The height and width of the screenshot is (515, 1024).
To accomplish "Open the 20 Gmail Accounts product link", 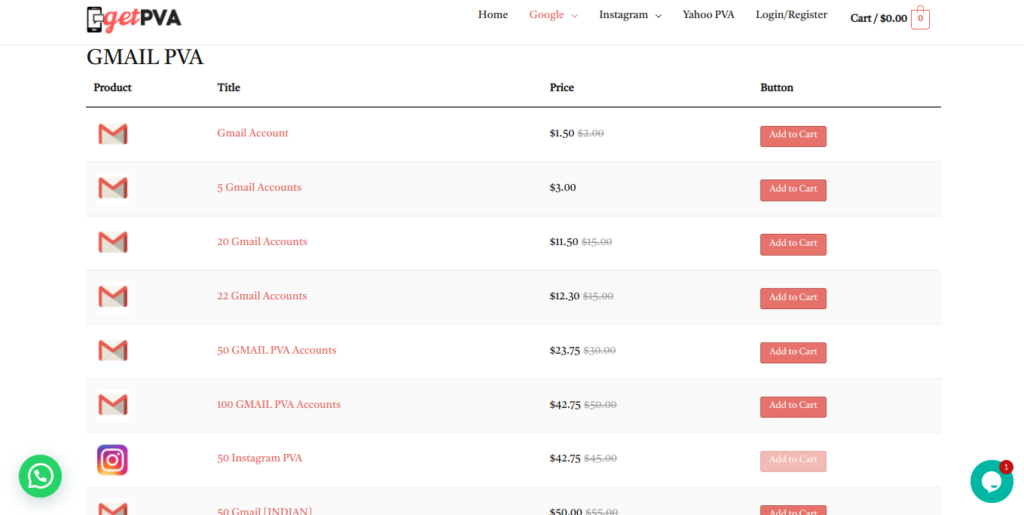I will 262,242.
